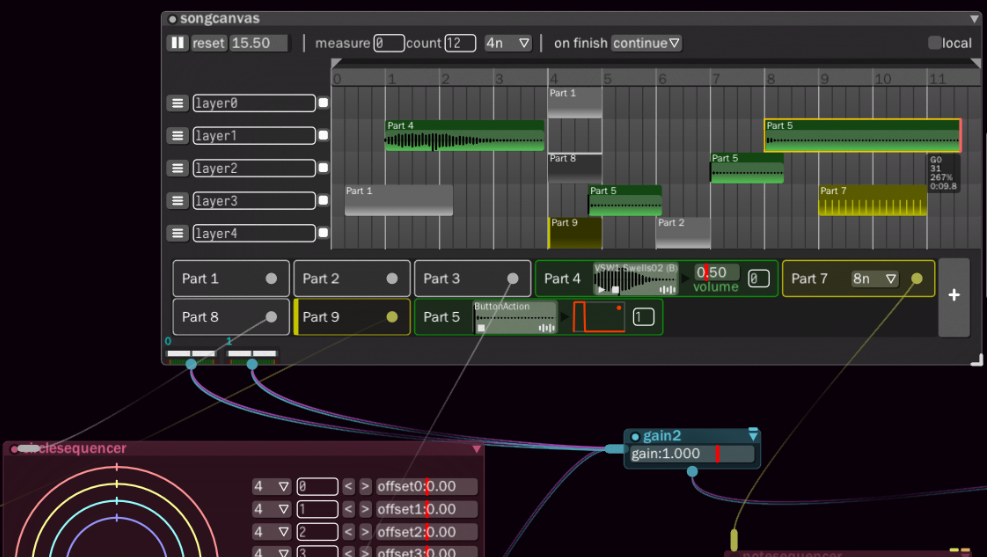
Task: Click the reset button in songcanvas
Action: click(x=208, y=43)
